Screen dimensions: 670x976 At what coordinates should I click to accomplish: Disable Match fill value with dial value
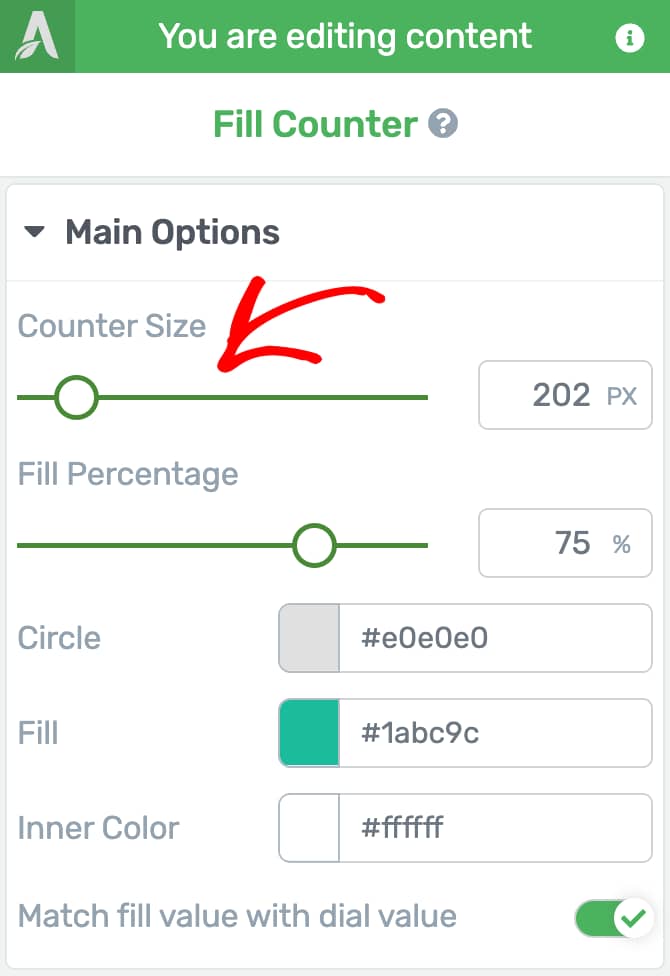click(613, 917)
